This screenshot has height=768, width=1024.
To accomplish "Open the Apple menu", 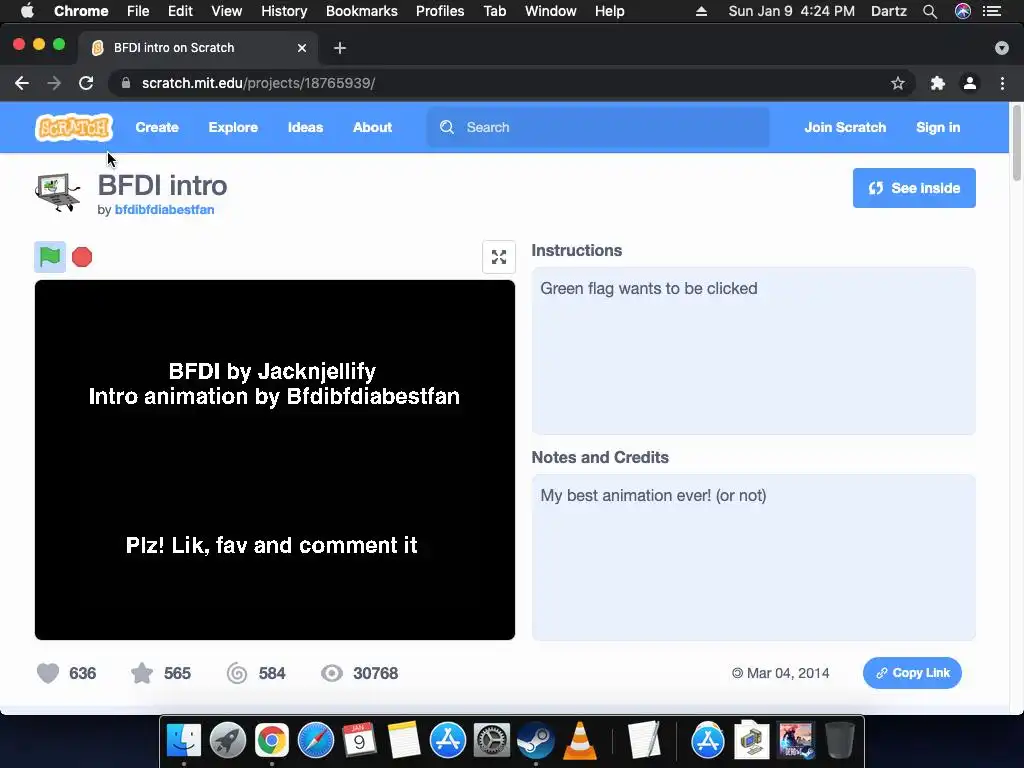I will point(27,11).
